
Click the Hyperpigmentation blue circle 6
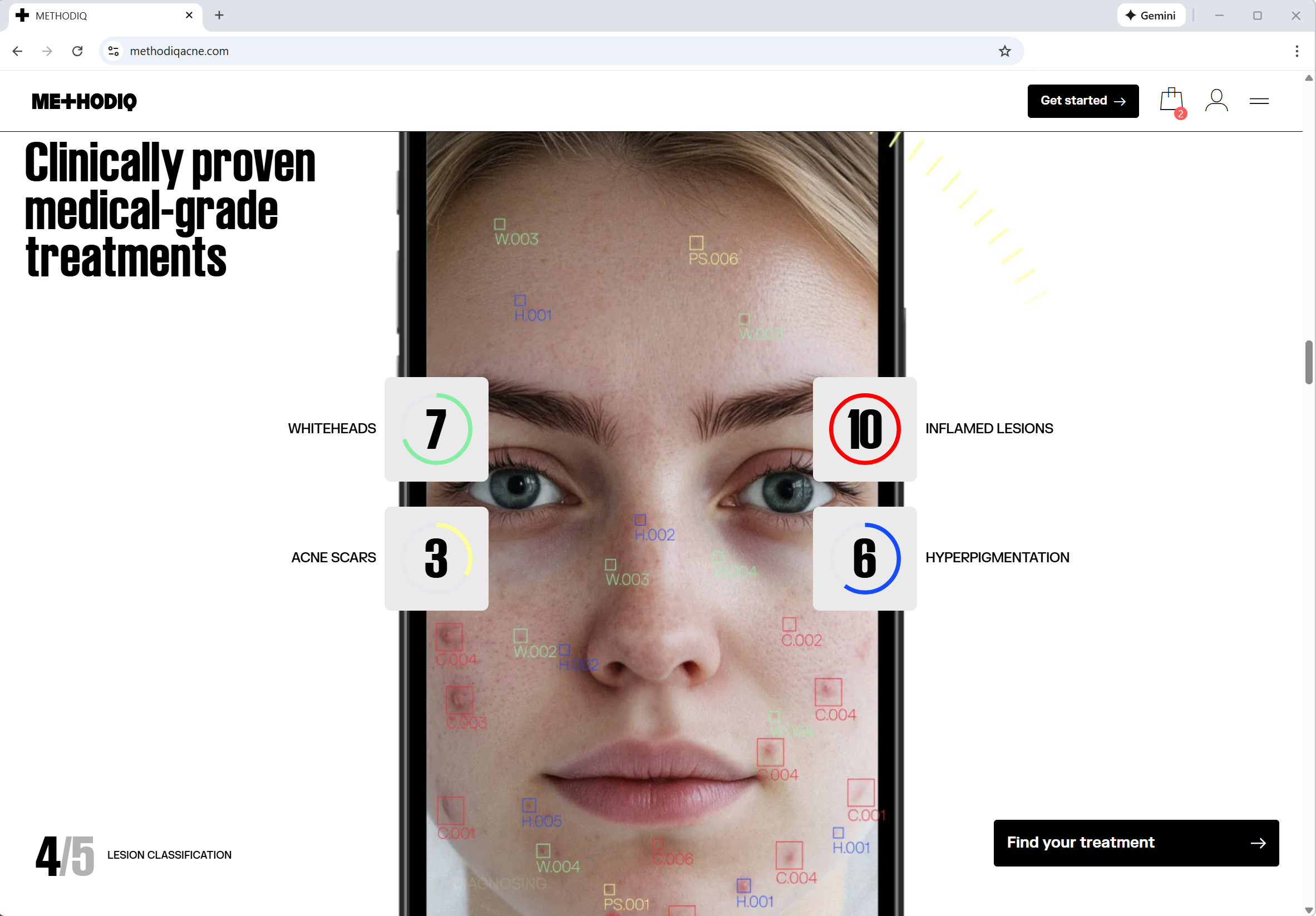(x=864, y=558)
